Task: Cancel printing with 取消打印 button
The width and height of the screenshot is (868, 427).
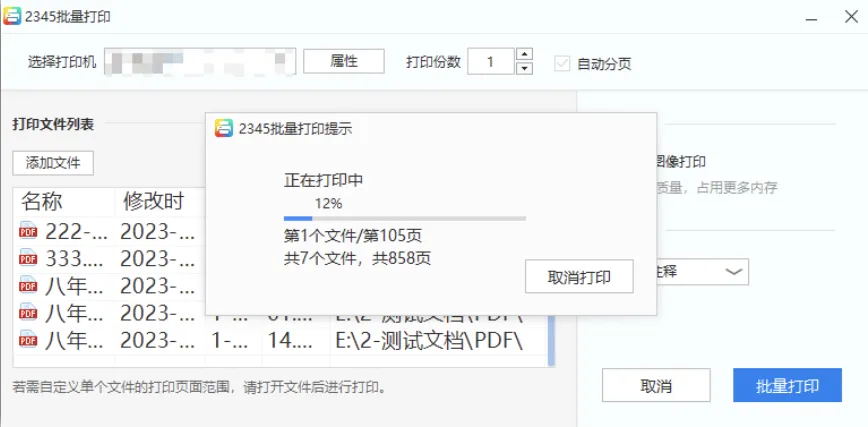Action: pyautogui.click(x=579, y=276)
